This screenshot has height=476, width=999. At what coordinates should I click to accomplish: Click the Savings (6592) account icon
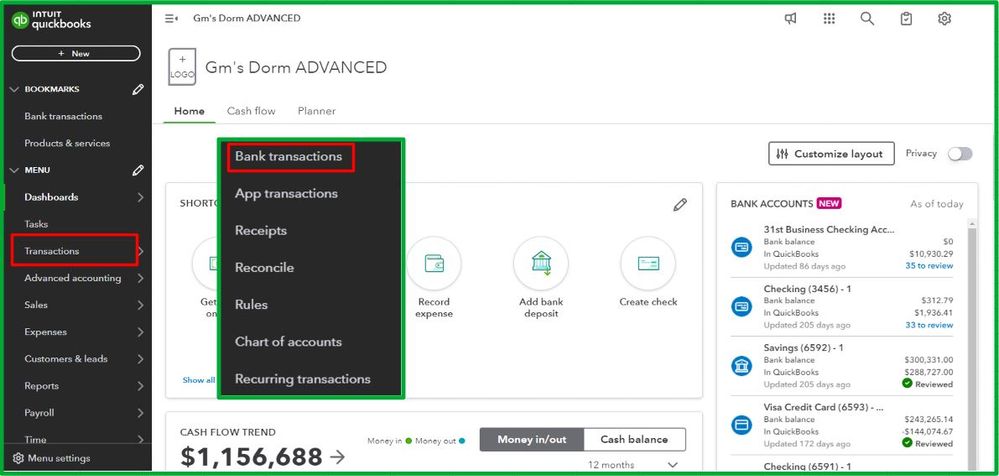pos(742,366)
